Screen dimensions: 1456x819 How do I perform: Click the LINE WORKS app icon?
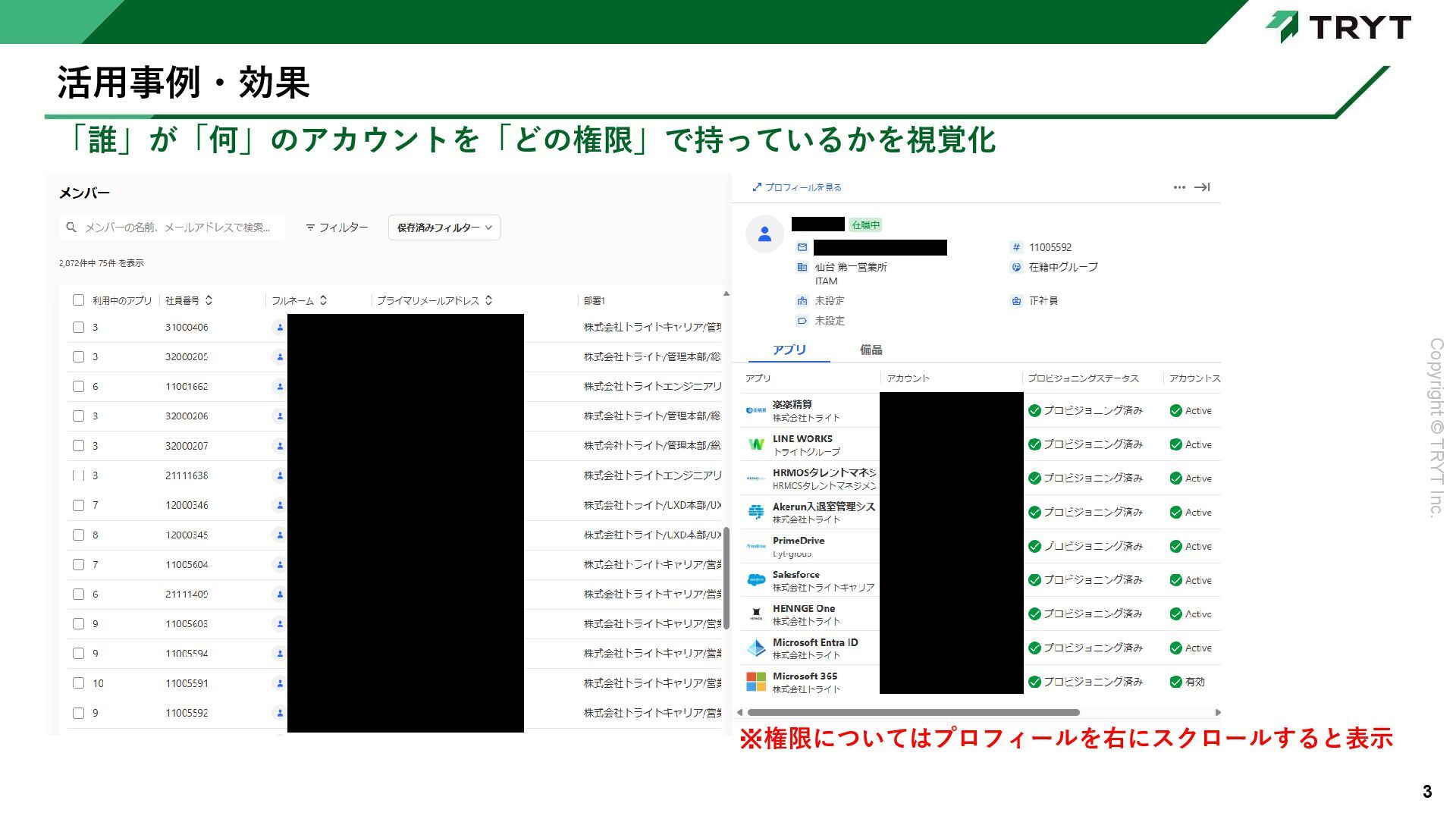click(756, 444)
